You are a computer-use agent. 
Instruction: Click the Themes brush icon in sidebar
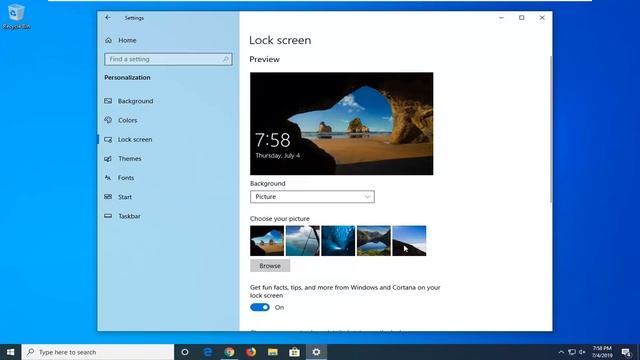108,158
